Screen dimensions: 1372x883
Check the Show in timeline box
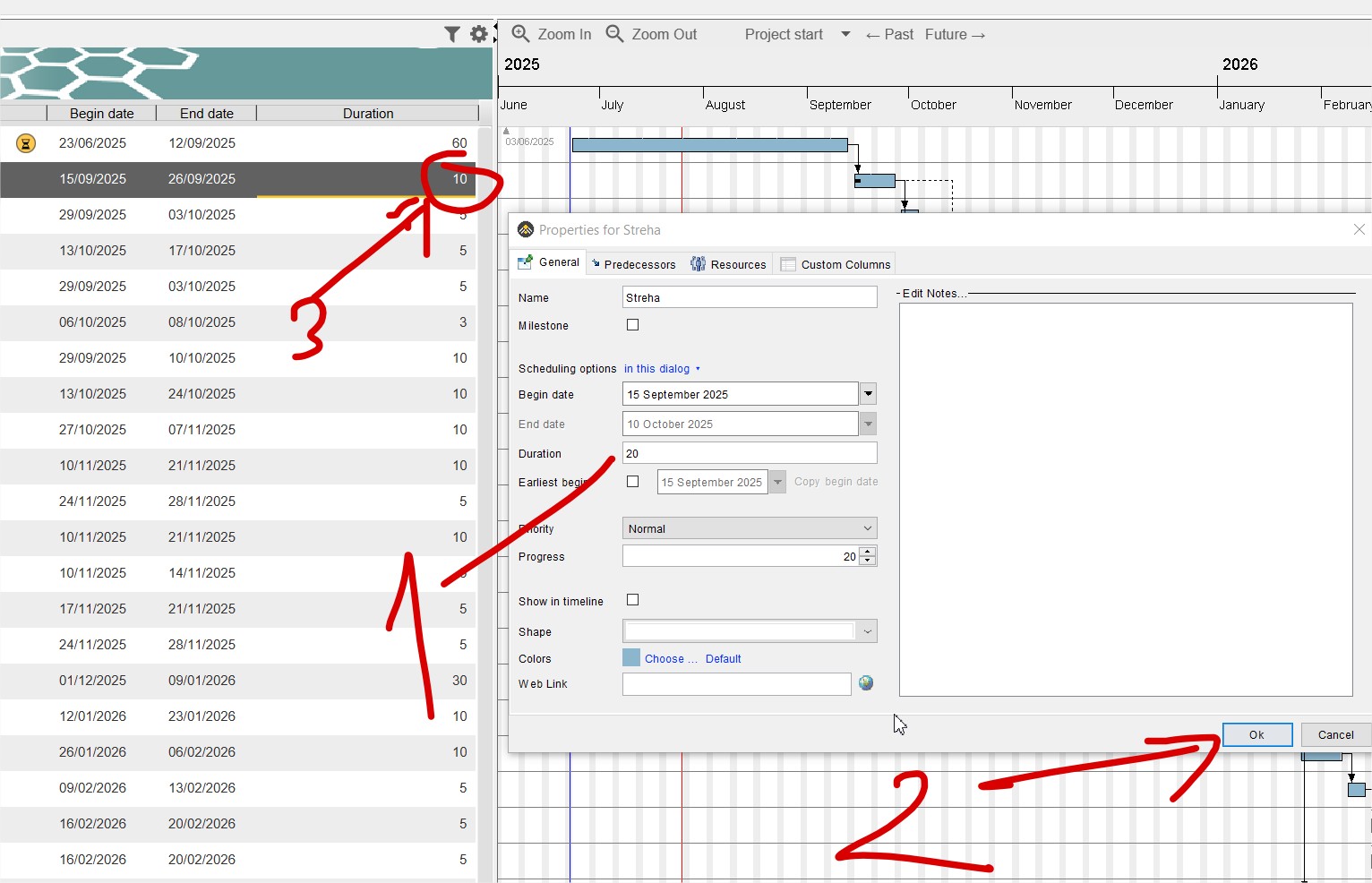[x=633, y=600]
